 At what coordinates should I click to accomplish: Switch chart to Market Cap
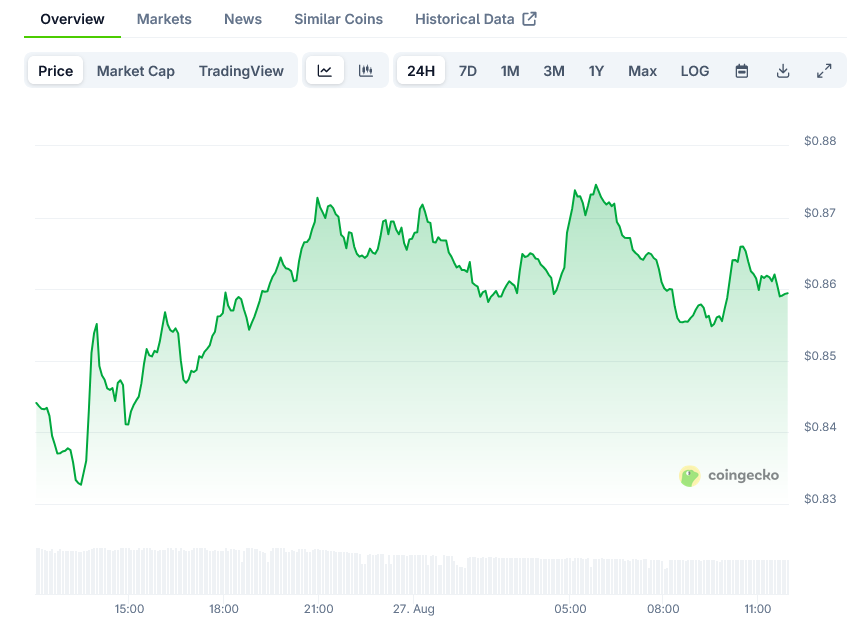(x=136, y=71)
